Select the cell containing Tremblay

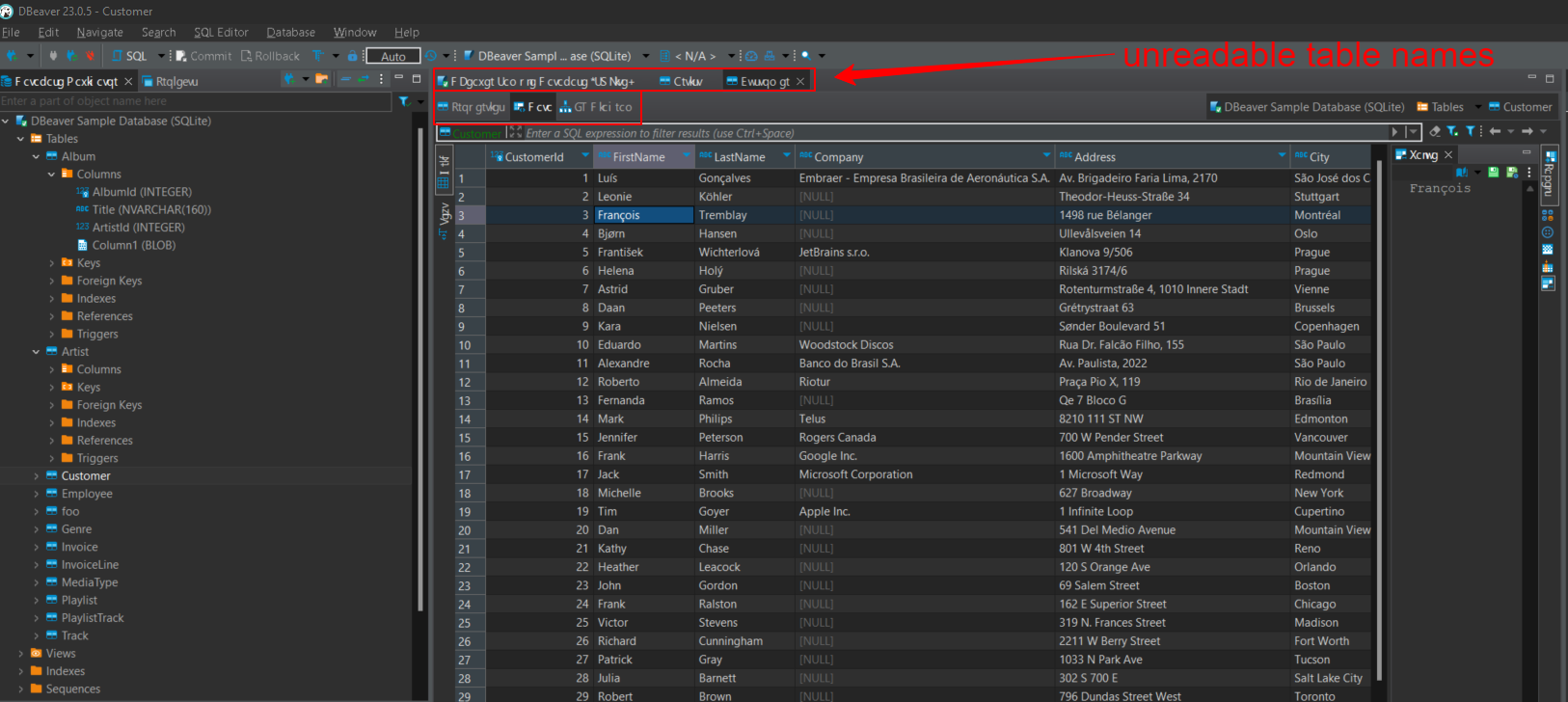click(x=745, y=215)
